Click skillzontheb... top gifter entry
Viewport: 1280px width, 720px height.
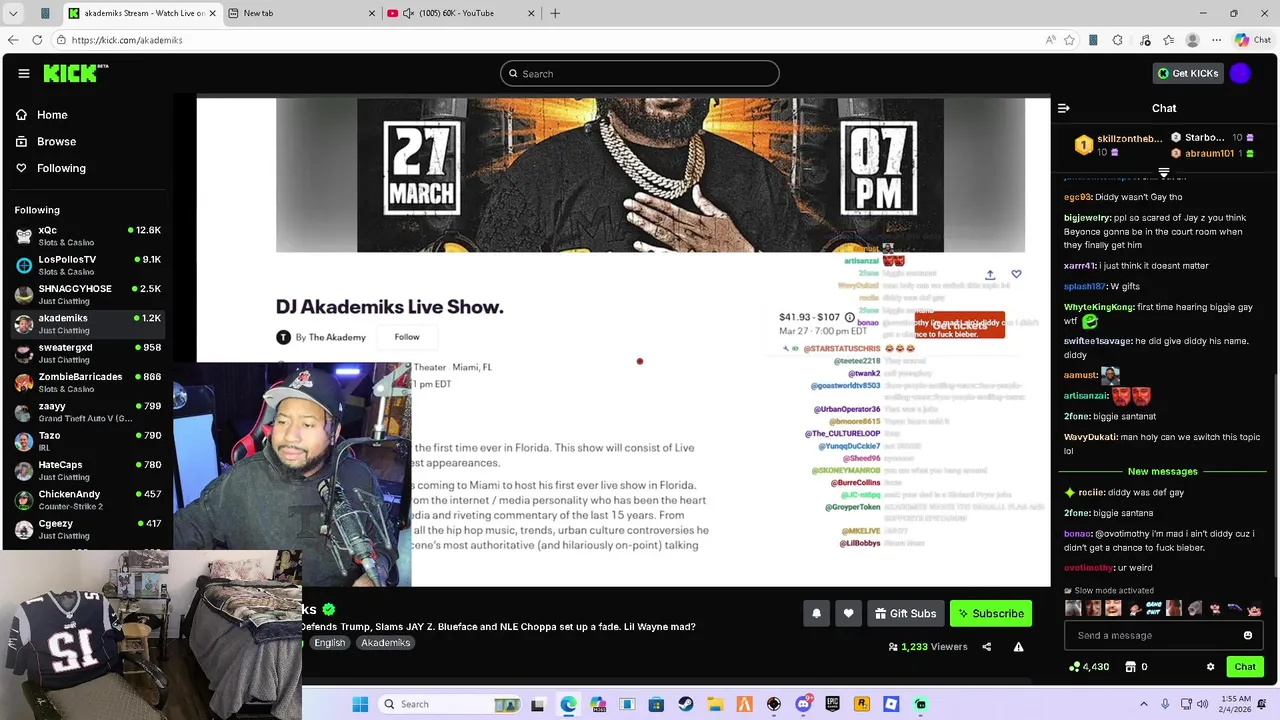click(1118, 145)
